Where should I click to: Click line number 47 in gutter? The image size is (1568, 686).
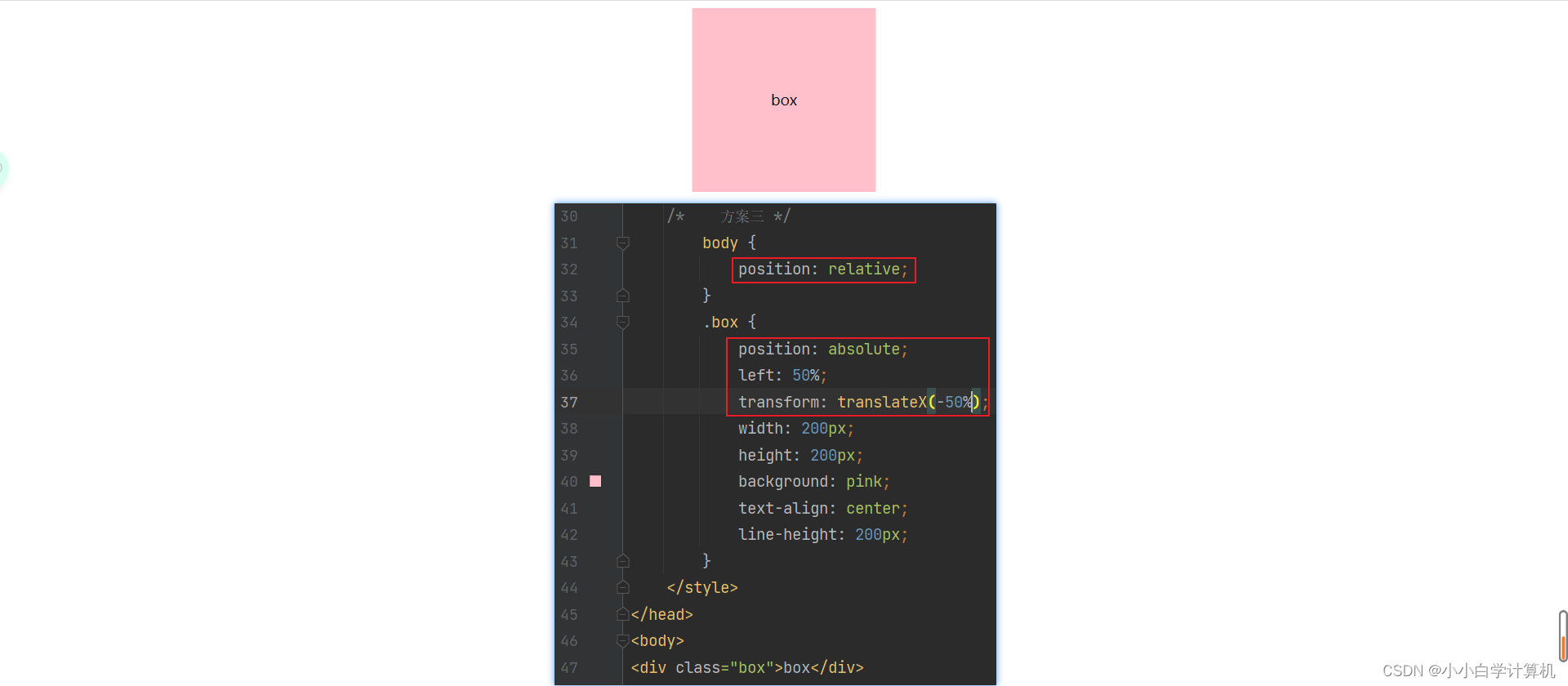click(569, 667)
